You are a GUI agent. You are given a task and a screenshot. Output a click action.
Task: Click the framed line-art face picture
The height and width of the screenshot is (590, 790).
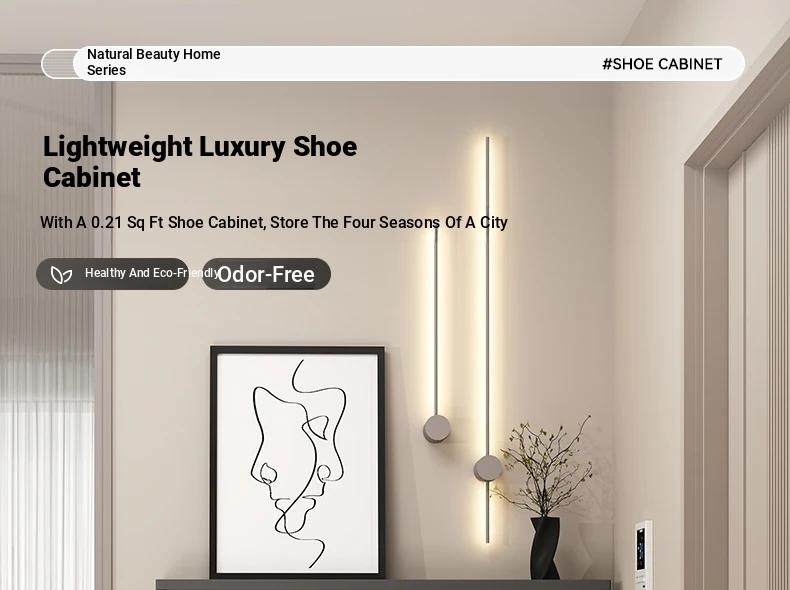(298, 462)
